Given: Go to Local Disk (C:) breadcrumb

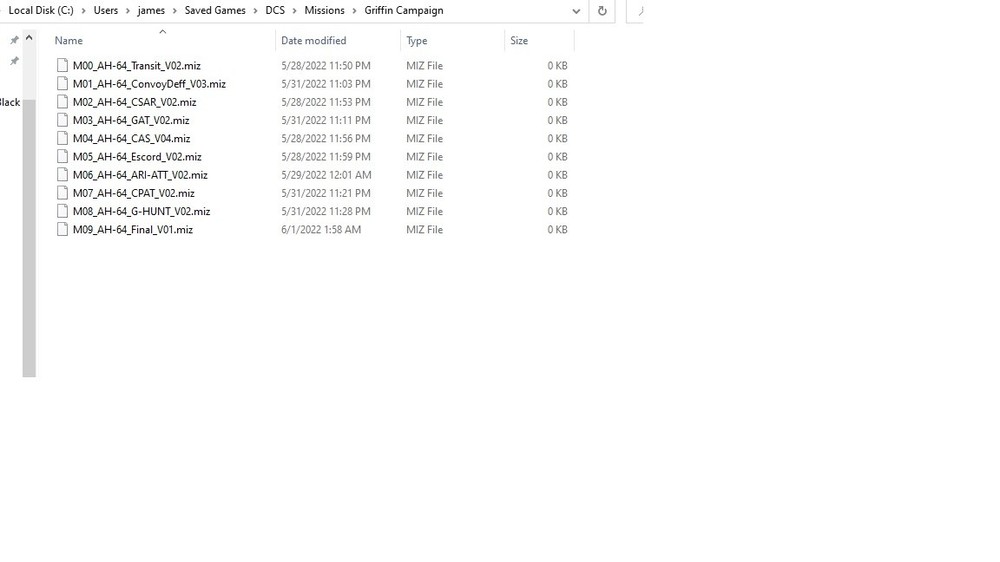Looking at the screenshot, I should (41, 10).
